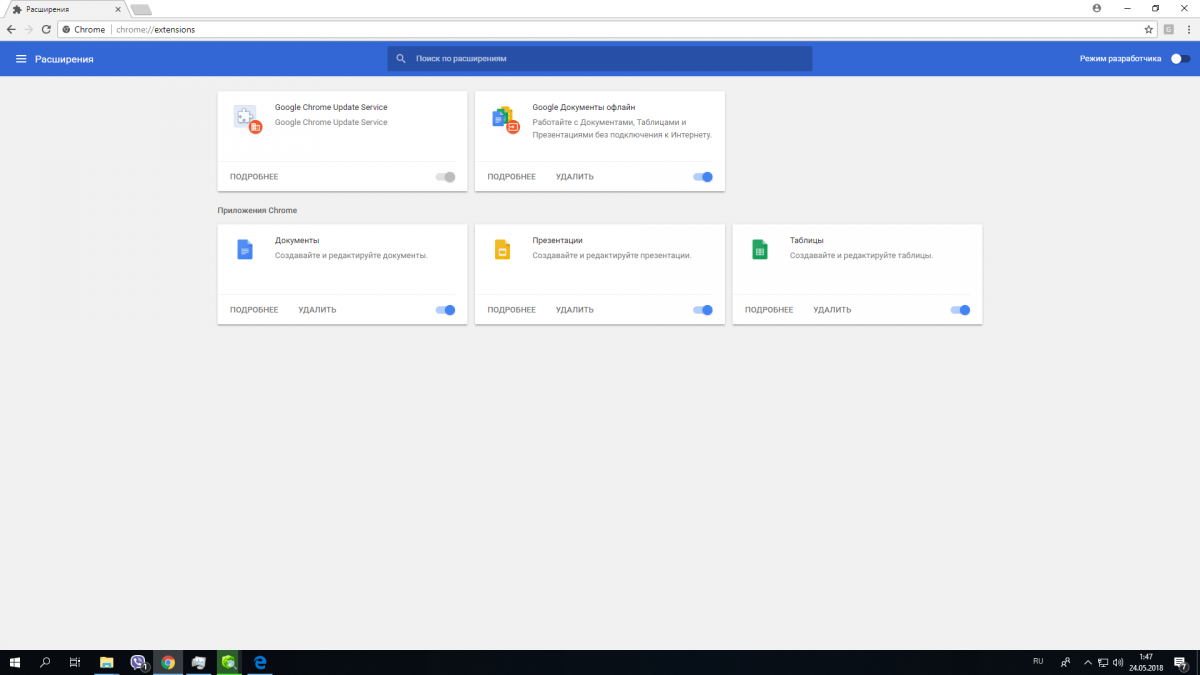This screenshot has height=675, width=1200.
Task: Enable Режим разработчика toggle
Action: coord(1180,59)
